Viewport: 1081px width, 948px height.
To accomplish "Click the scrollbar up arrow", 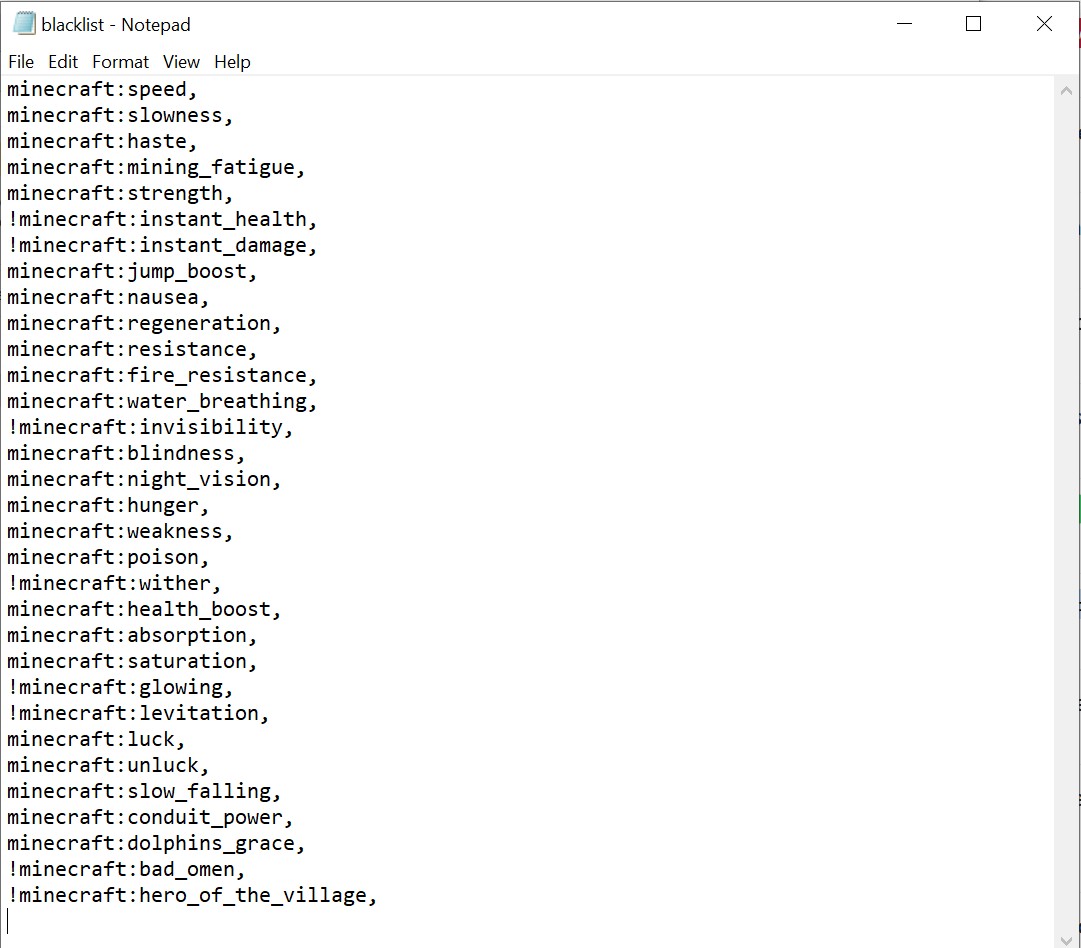I will click(1065, 90).
